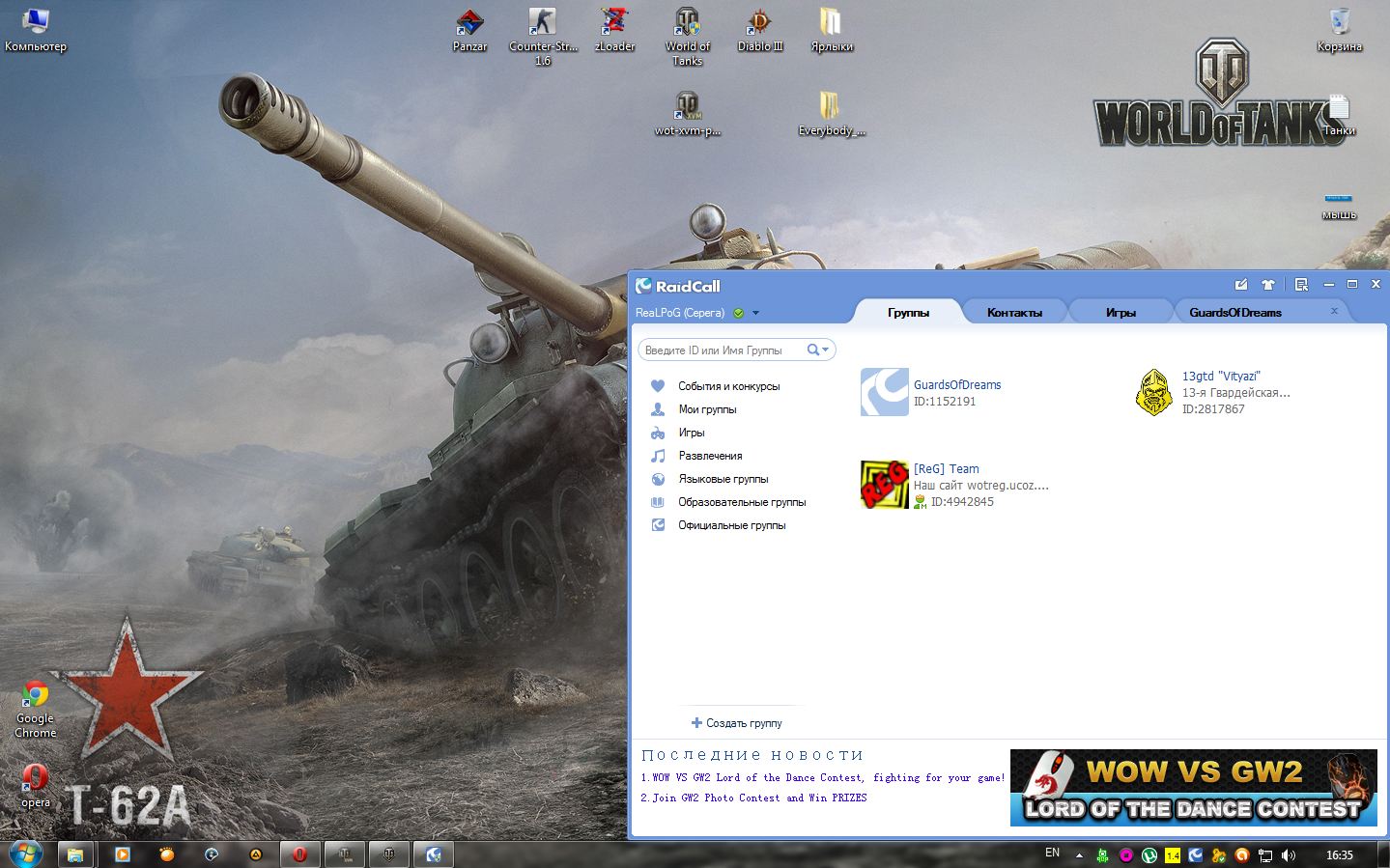Image resolution: width=1390 pixels, height=868 pixels.
Task: Click the search magnifier in group search
Action: pos(813,350)
